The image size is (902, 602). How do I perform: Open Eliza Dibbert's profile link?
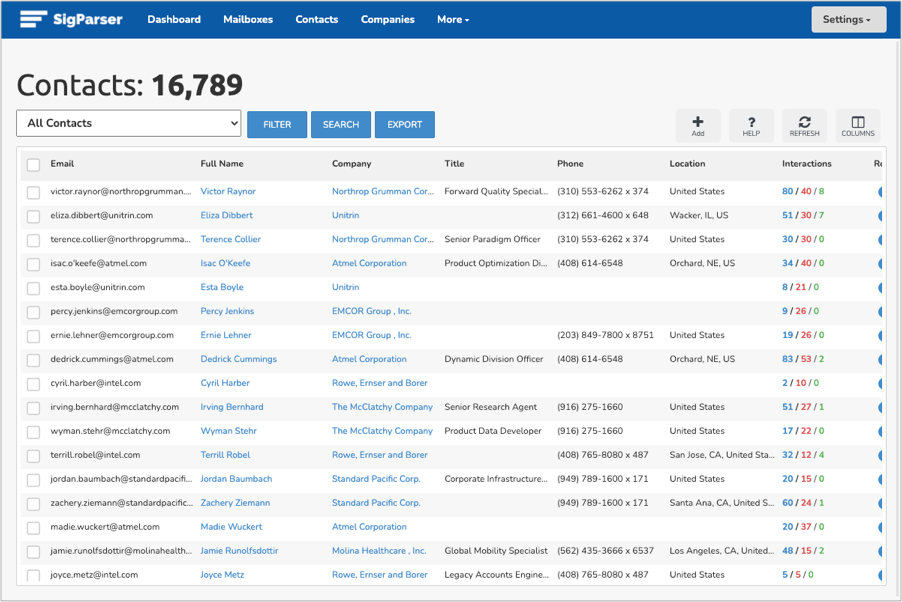tap(226, 215)
